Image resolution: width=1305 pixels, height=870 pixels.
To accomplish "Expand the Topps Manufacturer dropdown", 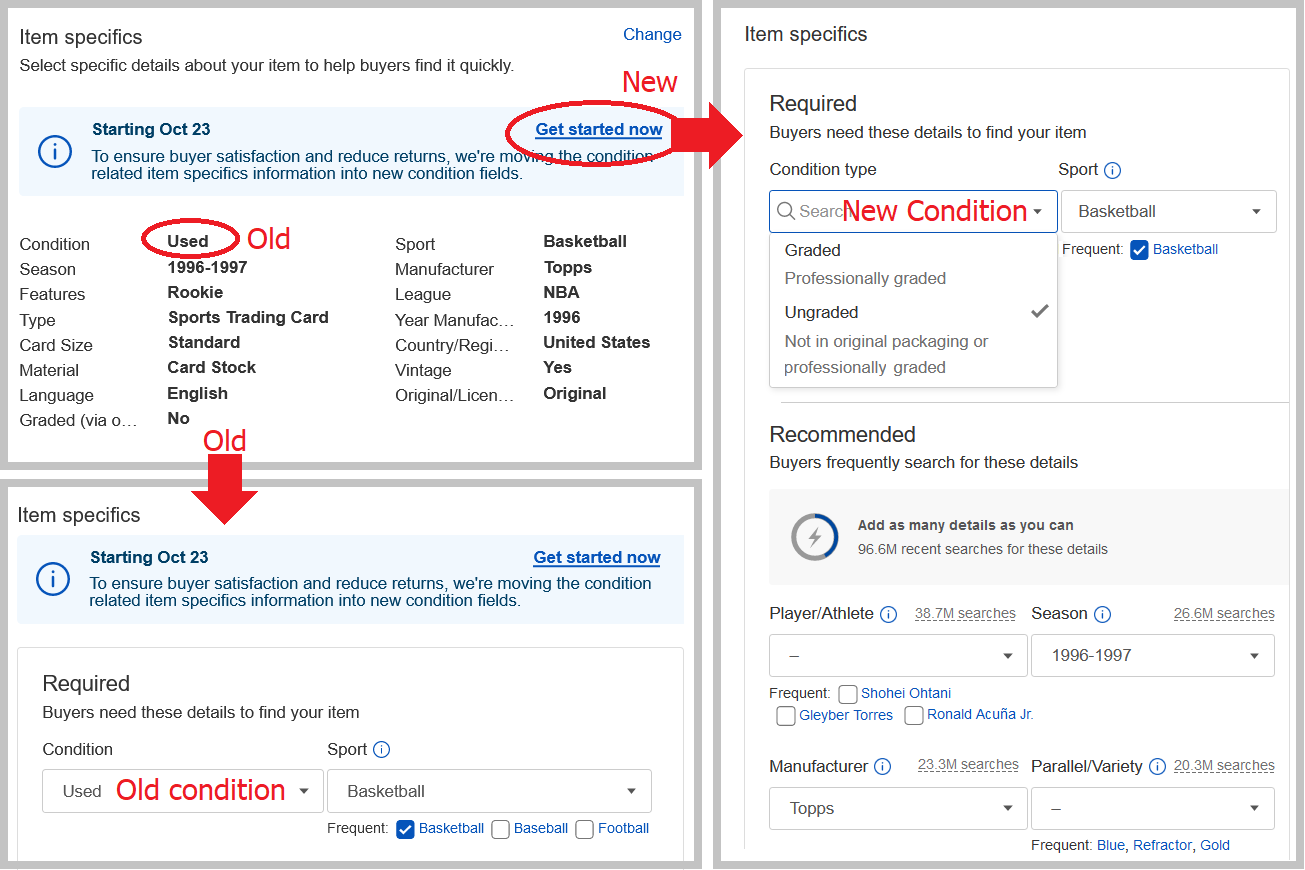I will point(898,809).
